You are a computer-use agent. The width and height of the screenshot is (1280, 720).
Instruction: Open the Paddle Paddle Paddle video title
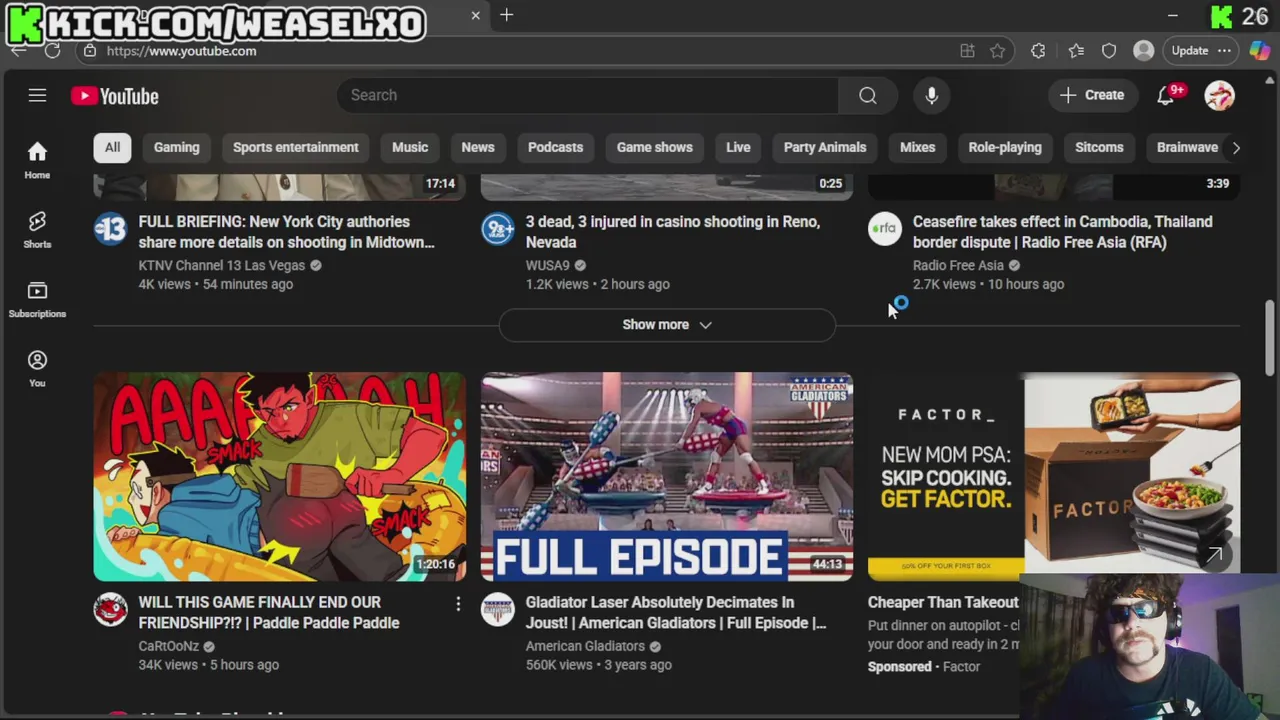click(x=269, y=613)
